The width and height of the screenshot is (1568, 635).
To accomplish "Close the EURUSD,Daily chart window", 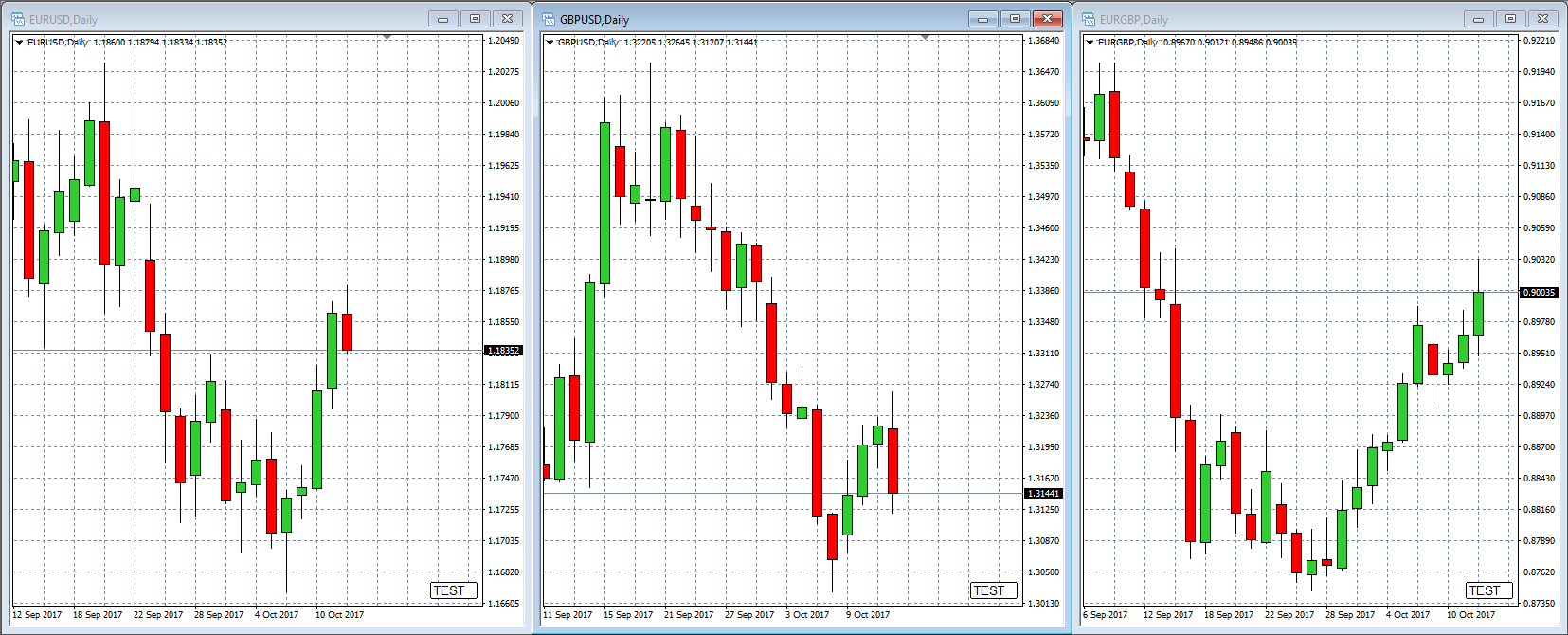I will click(508, 19).
